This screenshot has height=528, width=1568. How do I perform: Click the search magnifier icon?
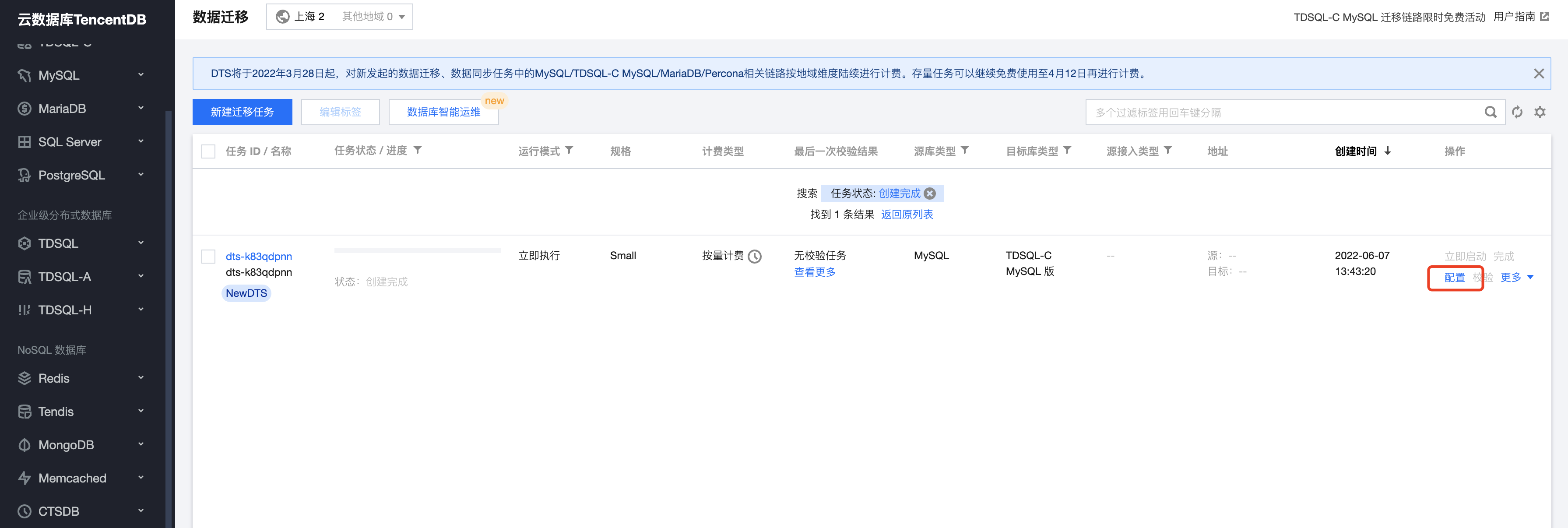[1490, 112]
